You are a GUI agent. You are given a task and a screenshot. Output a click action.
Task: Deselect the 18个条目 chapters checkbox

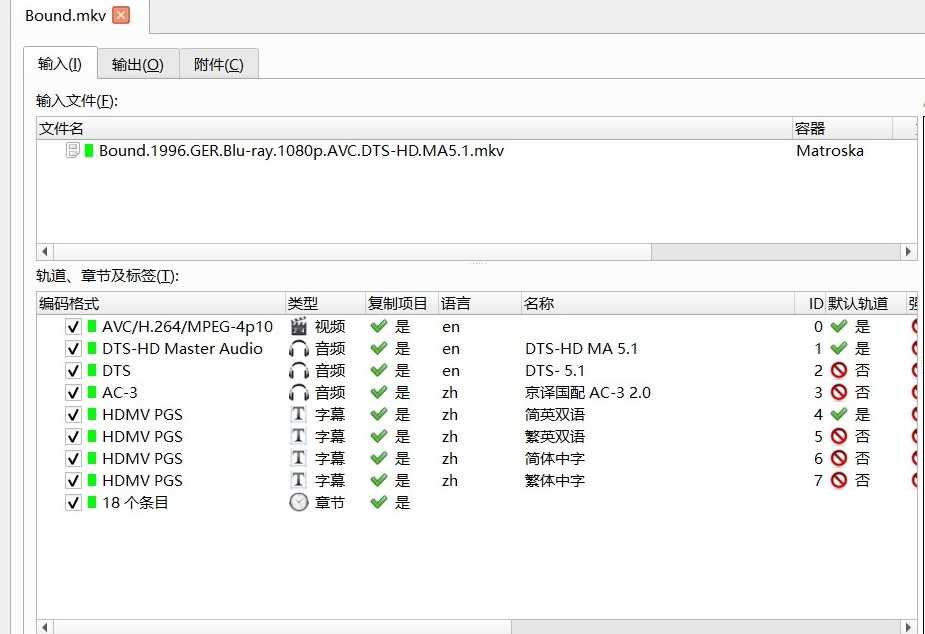73,502
